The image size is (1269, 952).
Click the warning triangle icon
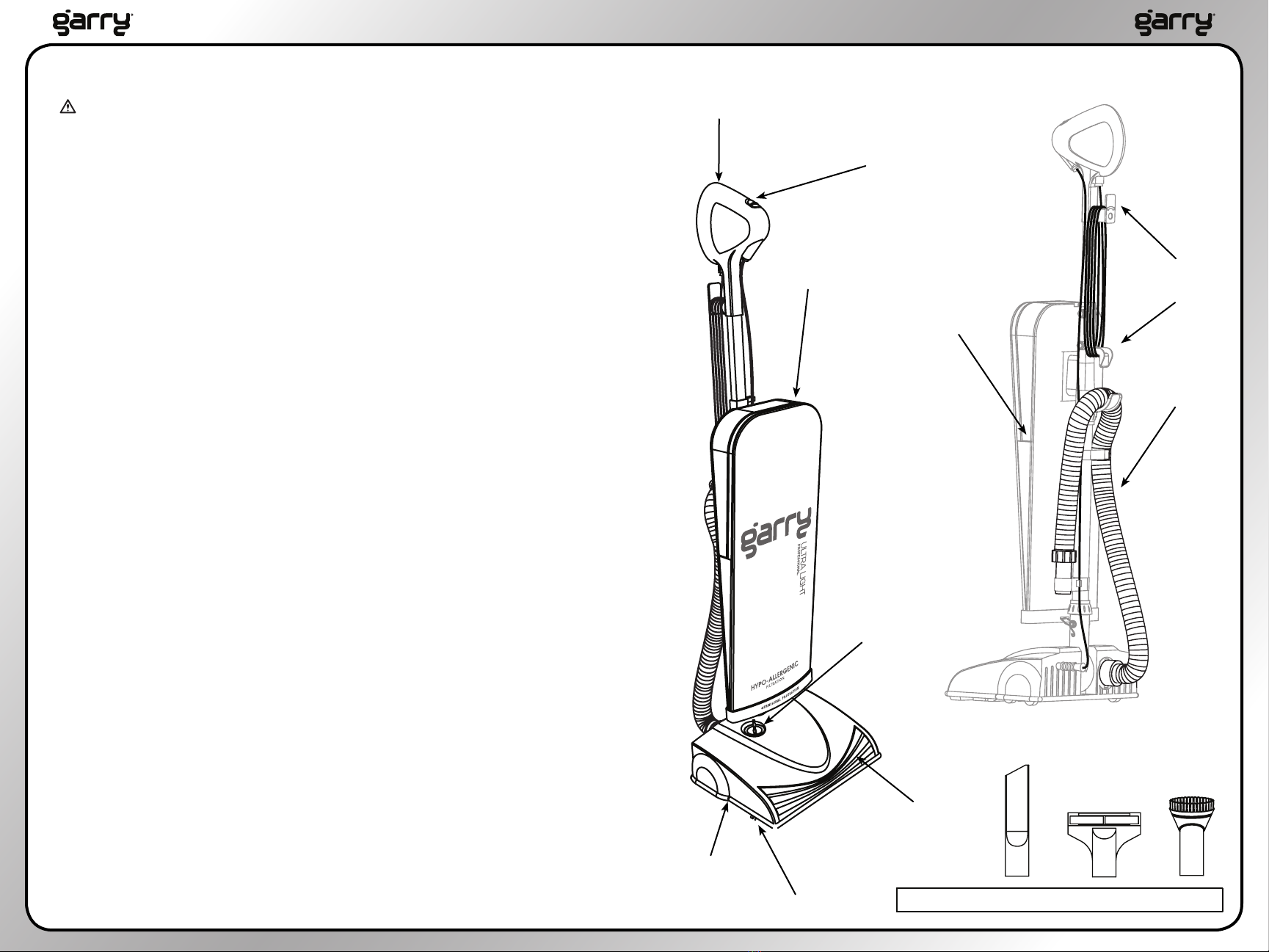[x=68, y=107]
